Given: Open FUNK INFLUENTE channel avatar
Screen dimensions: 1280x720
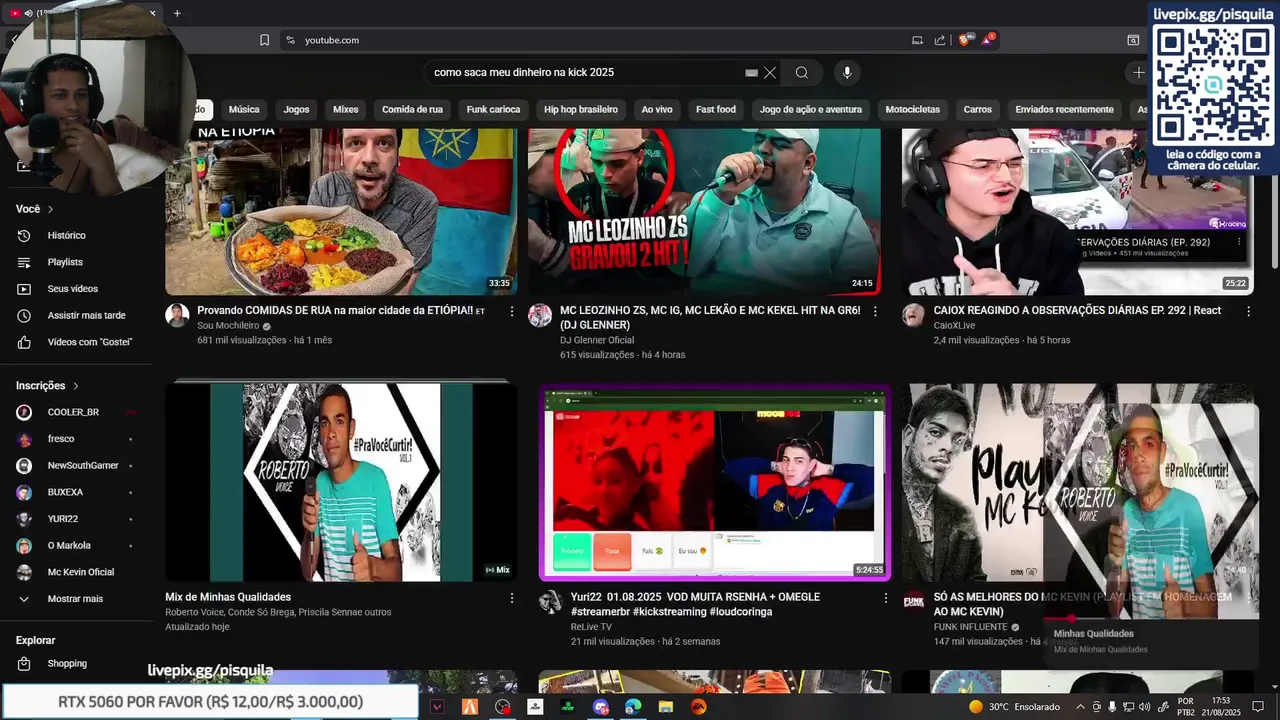Looking at the screenshot, I should [x=914, y=602].
